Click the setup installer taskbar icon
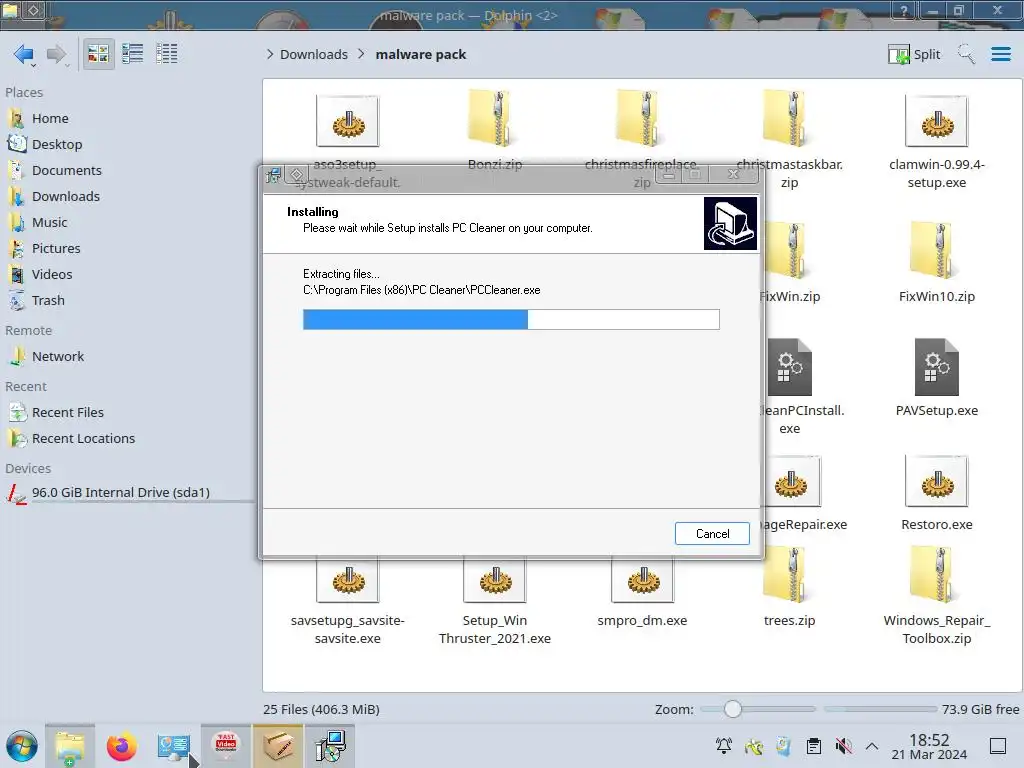 [330, 746]
